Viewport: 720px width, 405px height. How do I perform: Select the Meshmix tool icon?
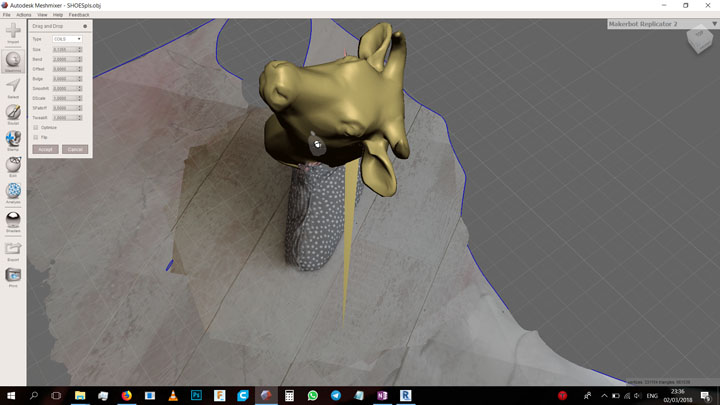pyautogui.click(x=13, y=60)
